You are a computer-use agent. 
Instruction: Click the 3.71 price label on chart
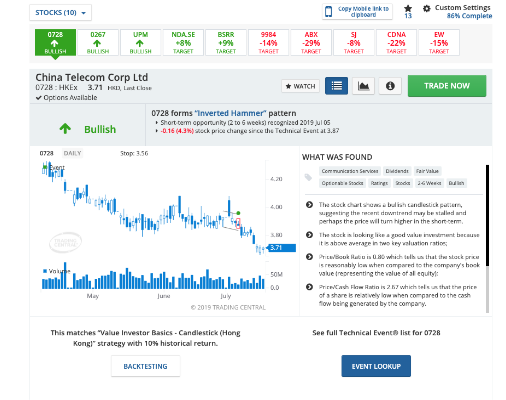tap(282, 248)
